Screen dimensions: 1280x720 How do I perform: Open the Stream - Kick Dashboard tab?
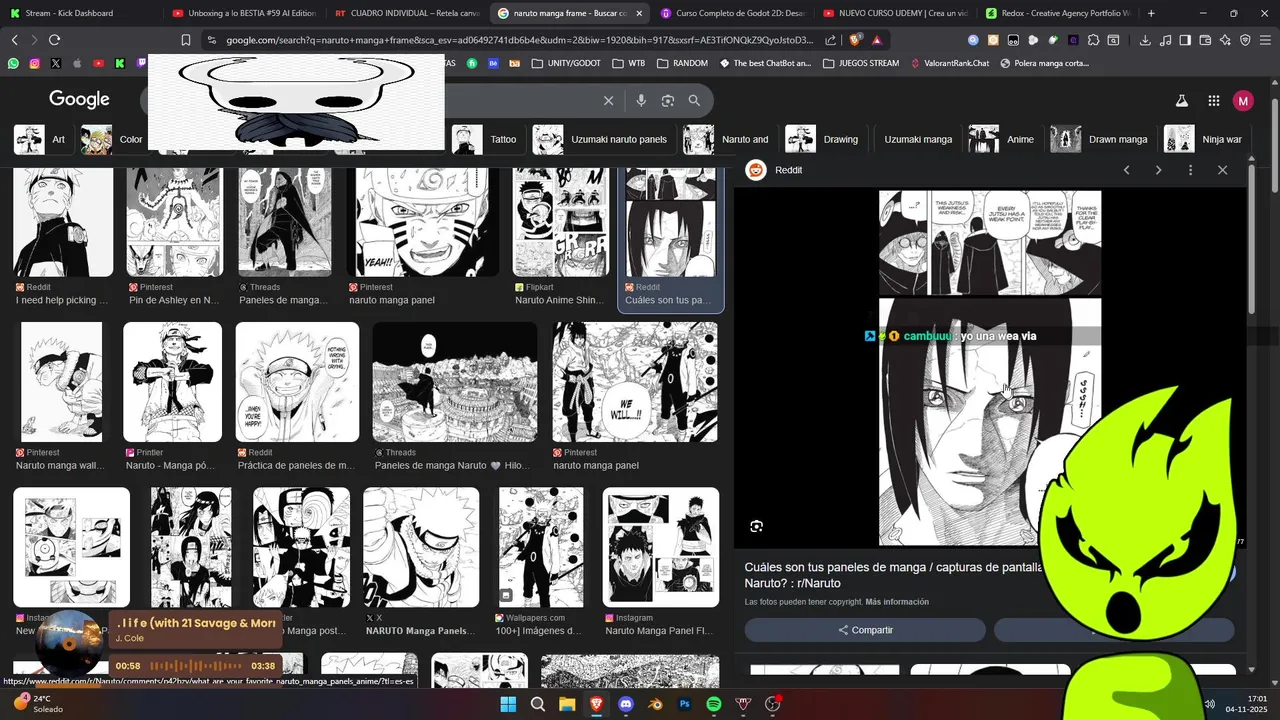tap(70, 13)
